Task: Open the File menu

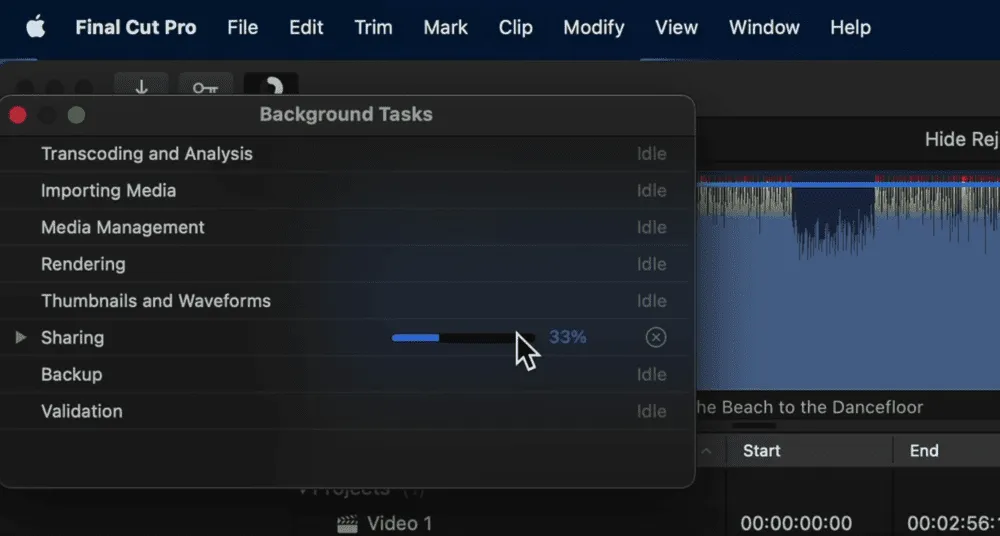Action: pyautogui.click(x=242, y=27)
